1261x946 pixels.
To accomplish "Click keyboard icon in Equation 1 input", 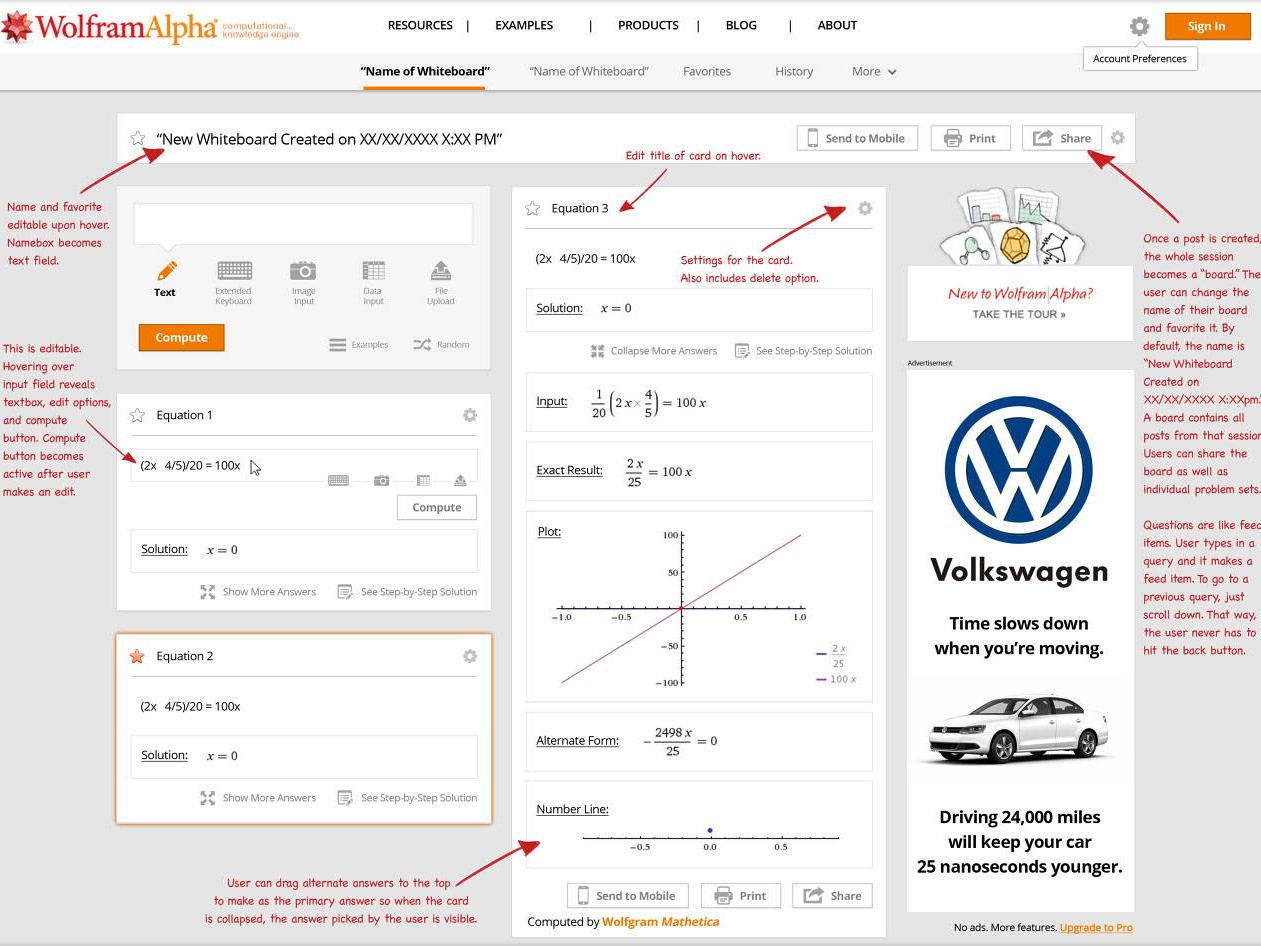I will (x=338, y=480).
